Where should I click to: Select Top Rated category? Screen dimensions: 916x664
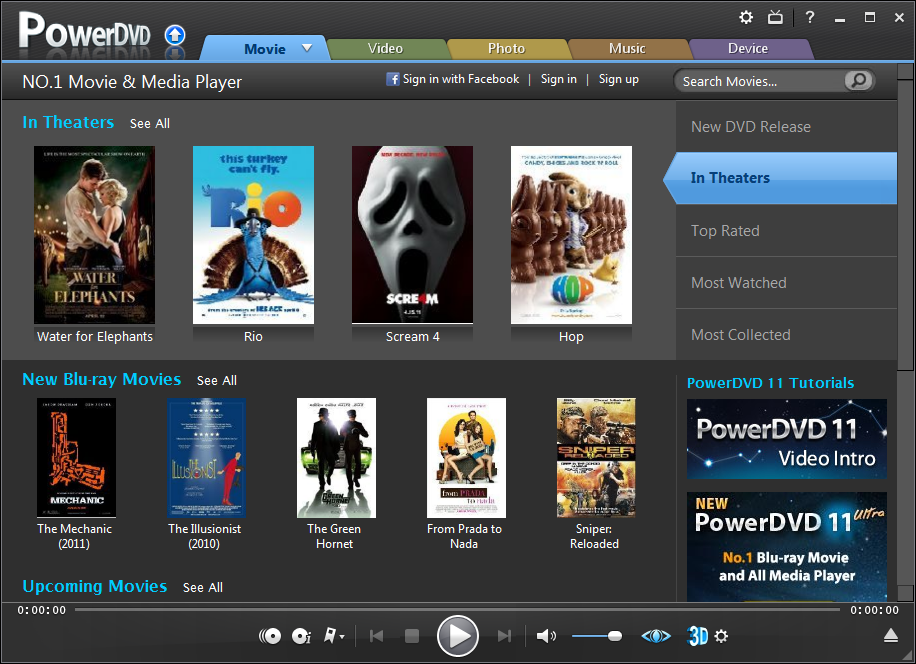pos(786,231)
